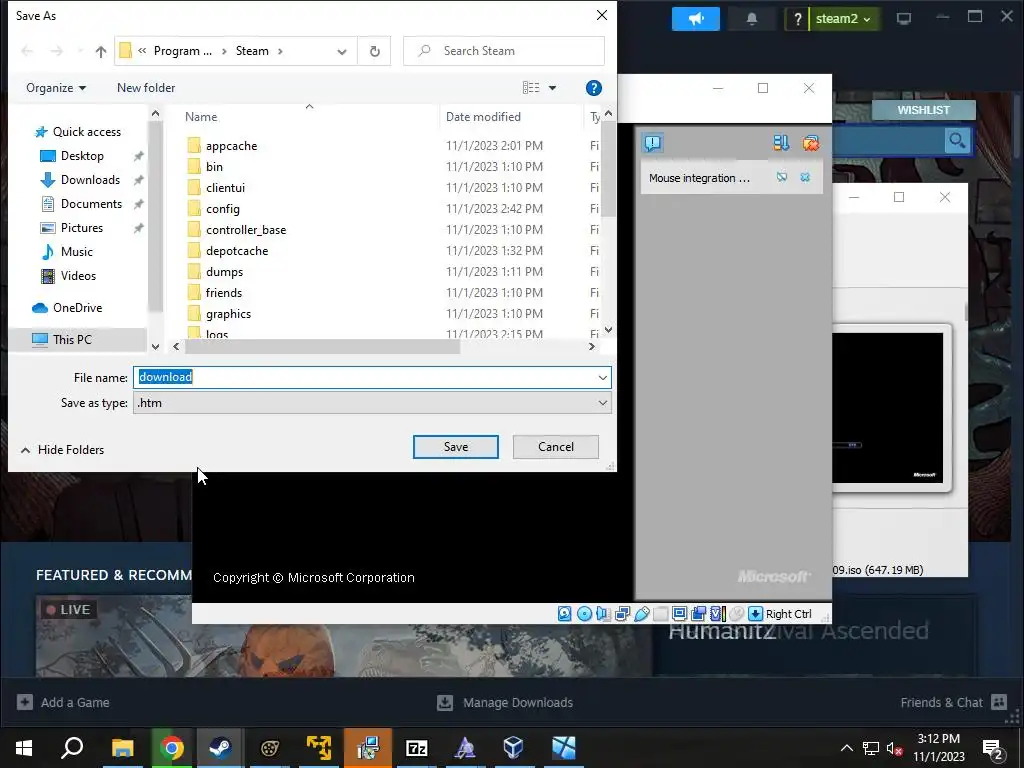The image size is (1024, 768).
Task: Select the appcache folder
Action: coord(231,146)
